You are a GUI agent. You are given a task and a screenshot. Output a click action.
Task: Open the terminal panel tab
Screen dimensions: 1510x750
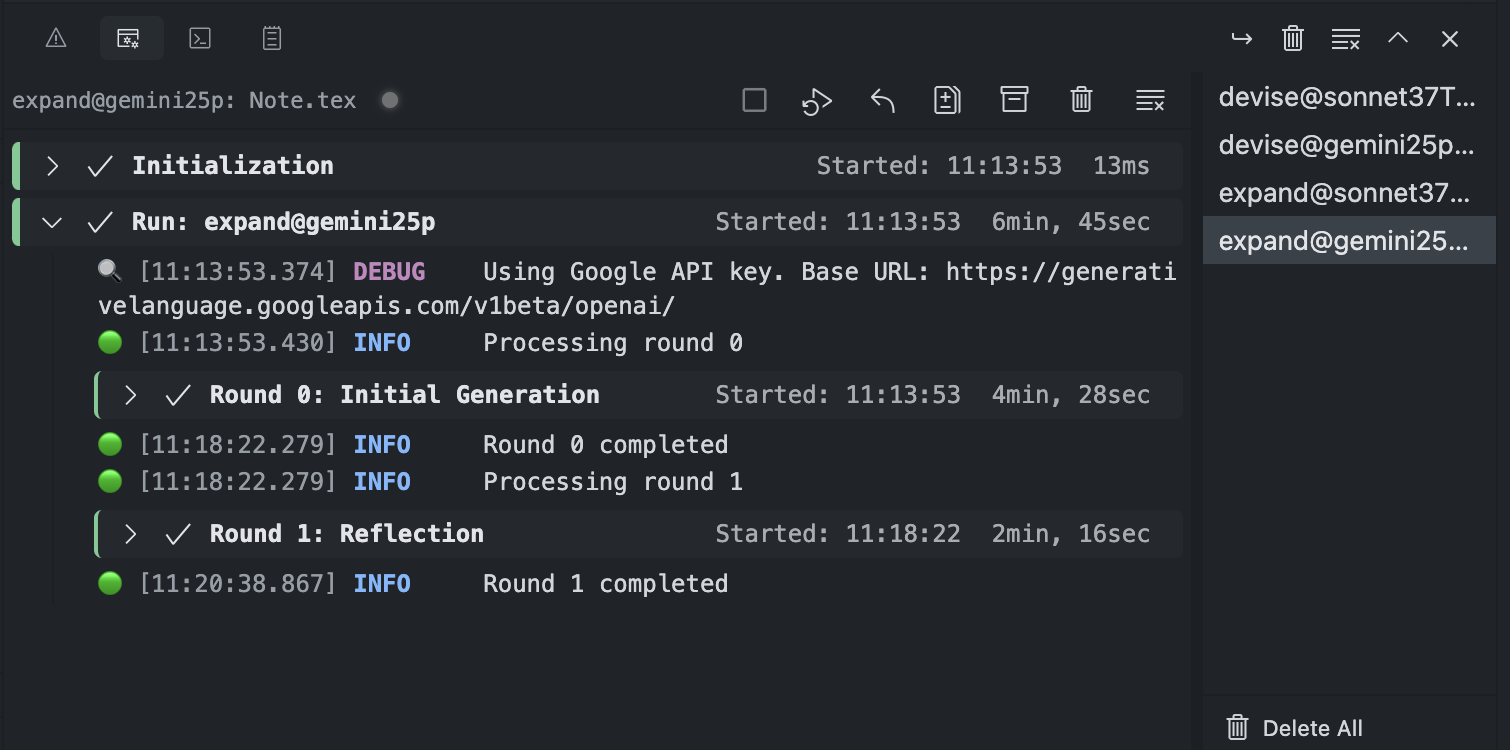coord(200,38)
